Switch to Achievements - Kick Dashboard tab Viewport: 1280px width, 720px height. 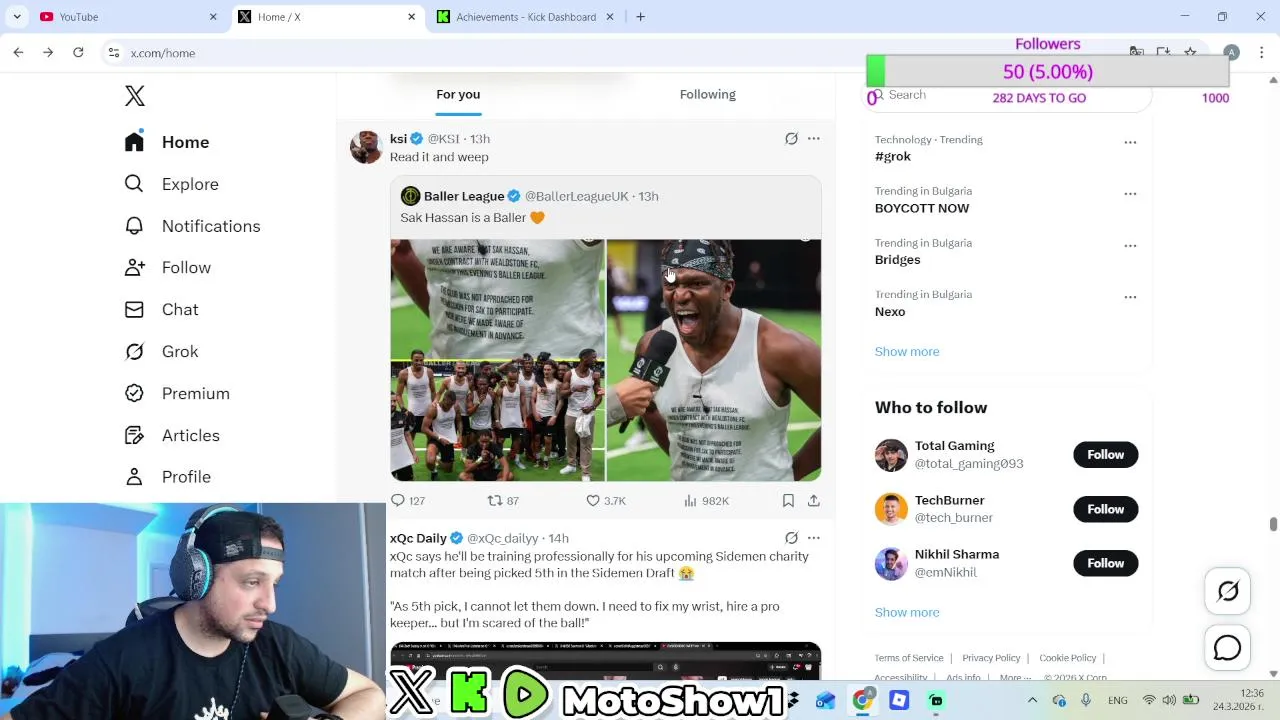pos(526,17)
